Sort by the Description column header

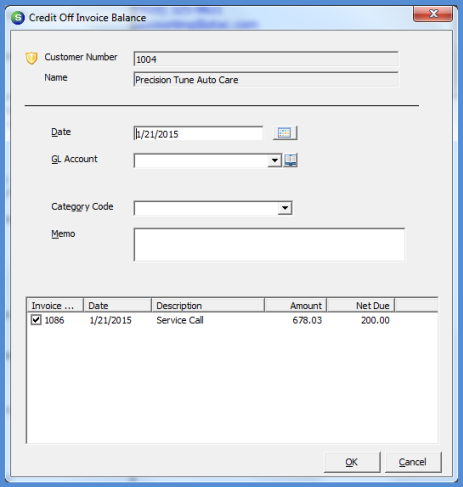point(208,305)
